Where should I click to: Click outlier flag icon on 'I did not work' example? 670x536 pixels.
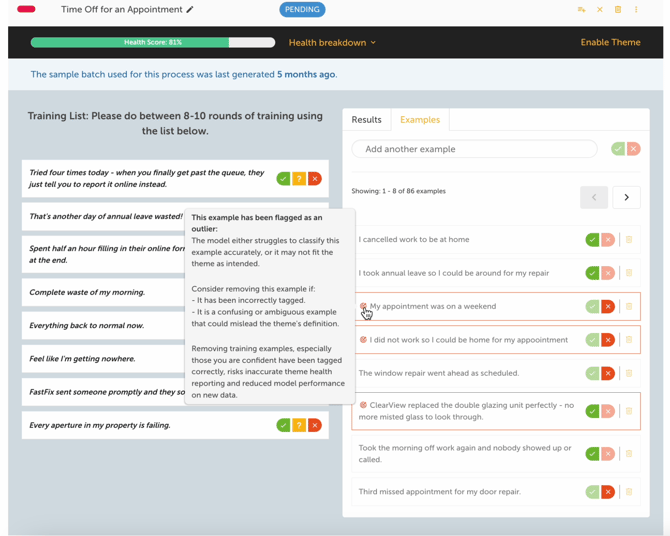(363, 340)
